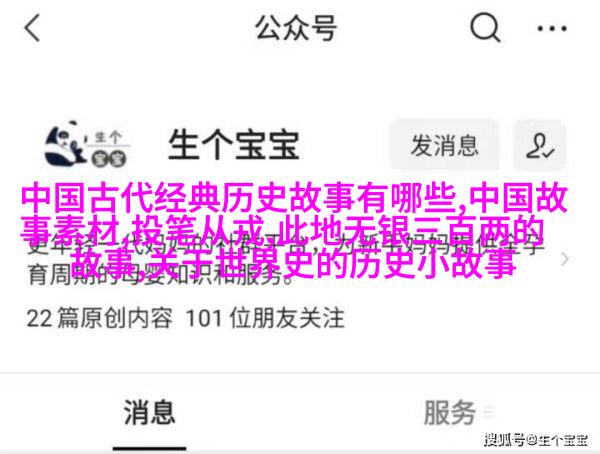
Task: Open the panda account avatar
Action: click(87, 144)
